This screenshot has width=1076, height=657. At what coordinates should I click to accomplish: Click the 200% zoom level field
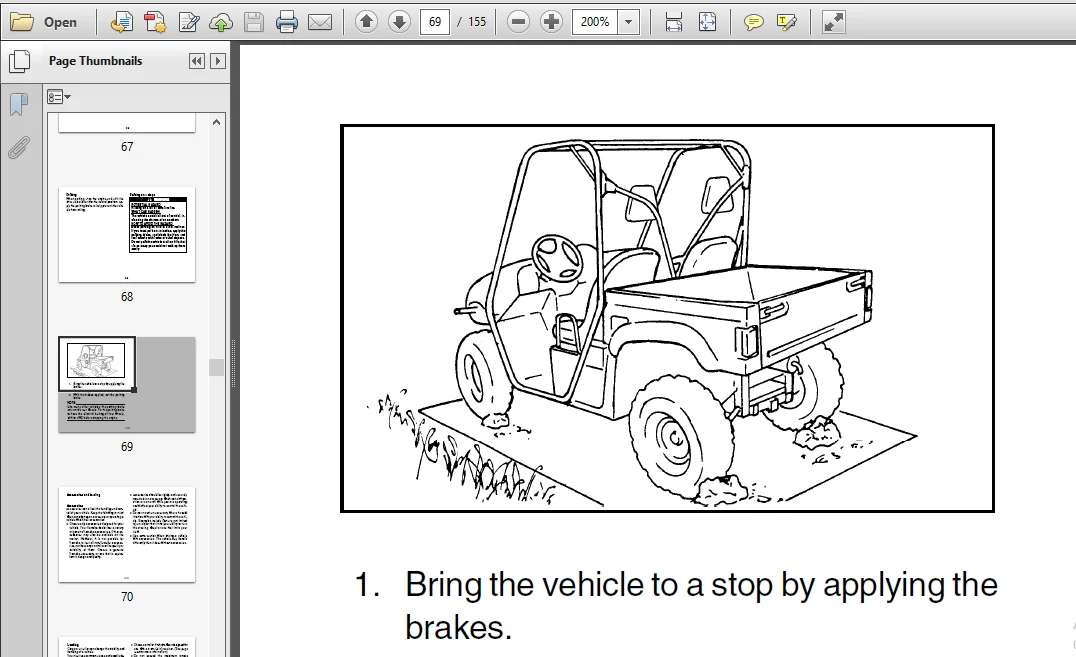click(x=594, y=22)
